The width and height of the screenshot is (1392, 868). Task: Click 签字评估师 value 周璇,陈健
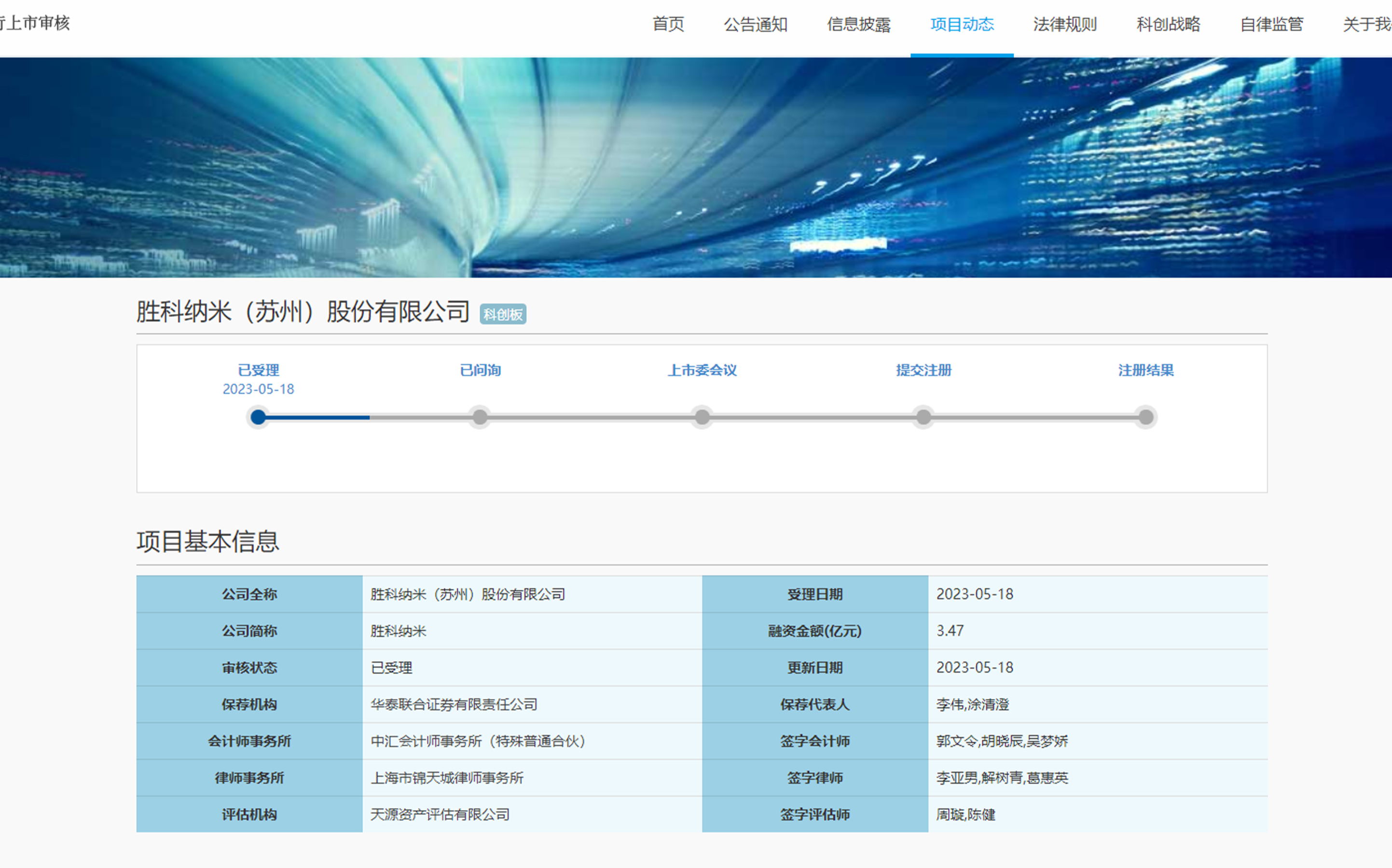pos(965,814)
